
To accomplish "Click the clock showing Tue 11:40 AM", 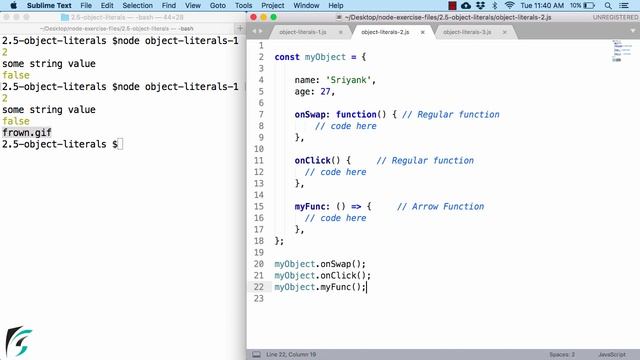I will 542,5.
